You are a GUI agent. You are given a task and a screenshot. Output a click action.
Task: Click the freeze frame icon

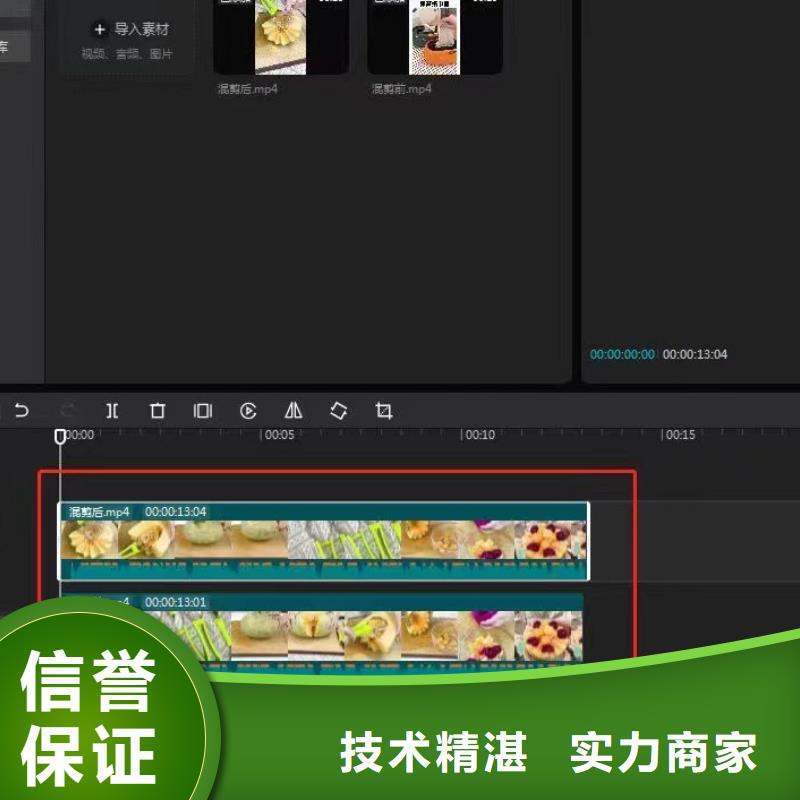coord(203,411)
